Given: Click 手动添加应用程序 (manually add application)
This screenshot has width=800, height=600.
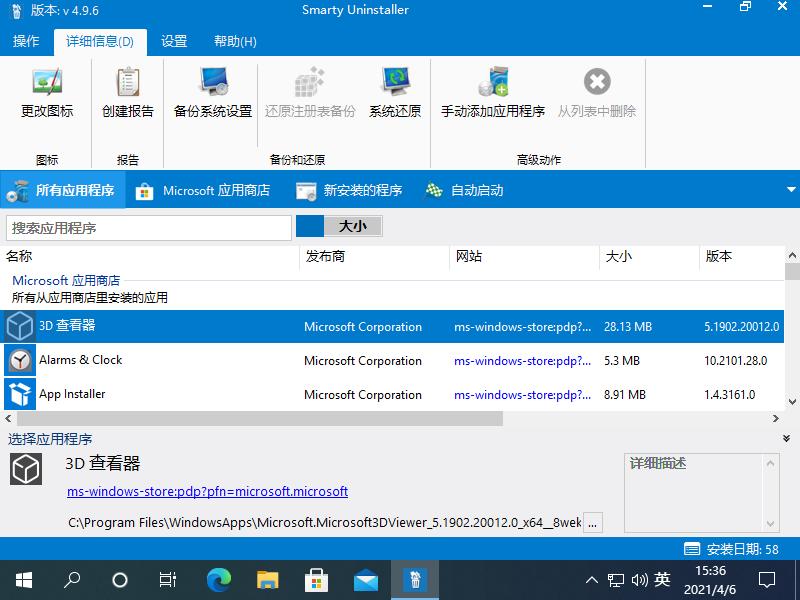Looking at the screenshot, I should pyautogui.click(x=493, y=93).
